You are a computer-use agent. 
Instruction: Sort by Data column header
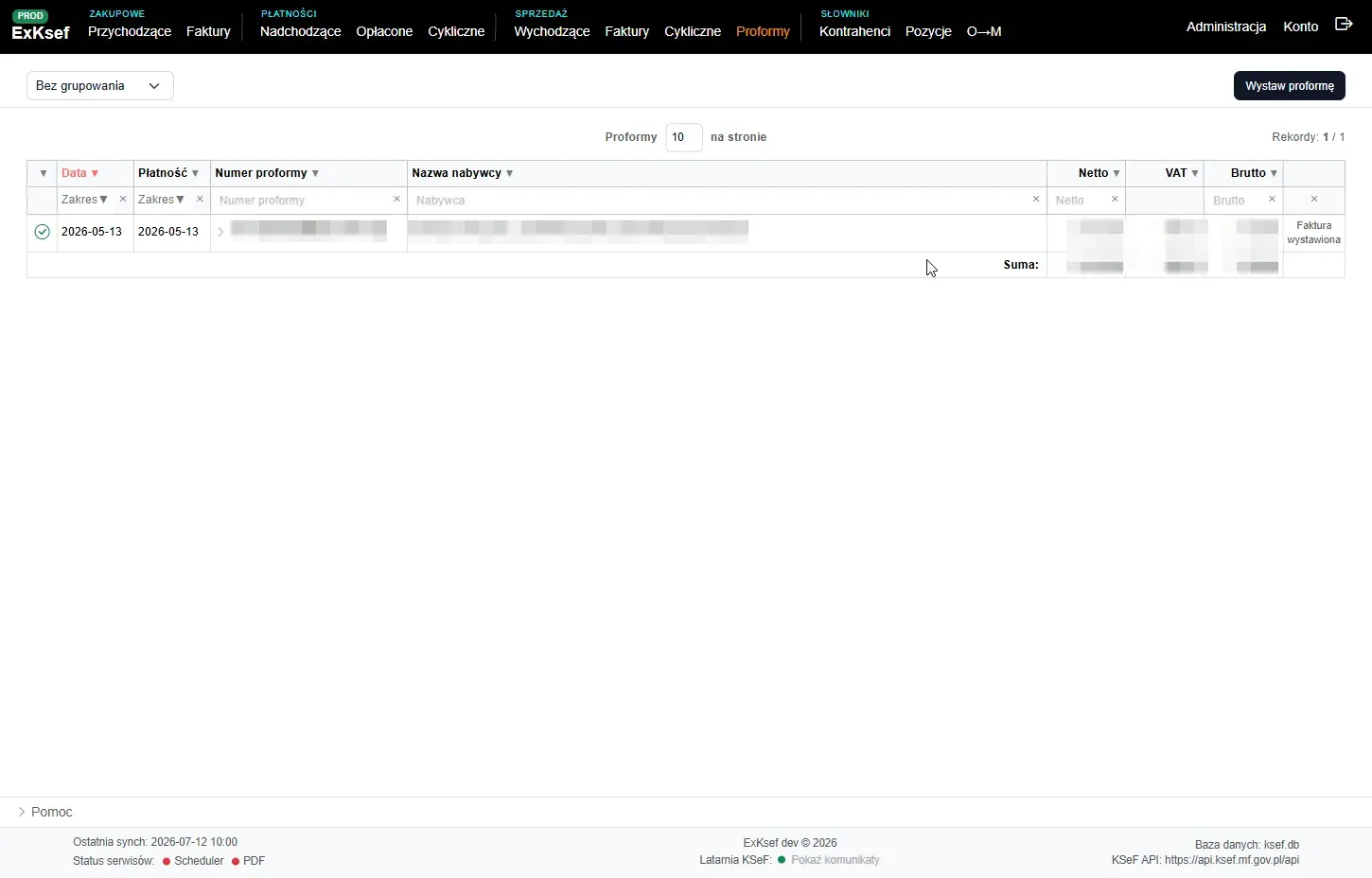click(x=79, y=173)
